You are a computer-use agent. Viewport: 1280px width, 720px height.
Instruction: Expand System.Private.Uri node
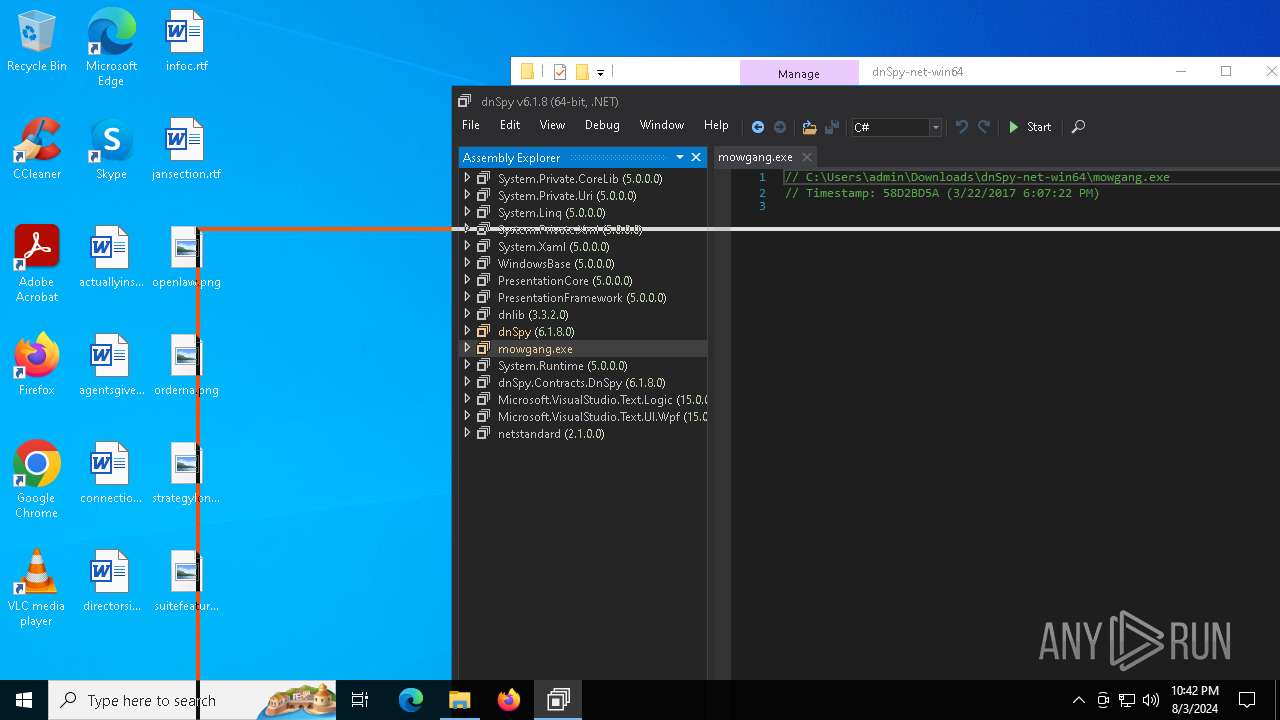pyautogui.click(x=467, y=195)
